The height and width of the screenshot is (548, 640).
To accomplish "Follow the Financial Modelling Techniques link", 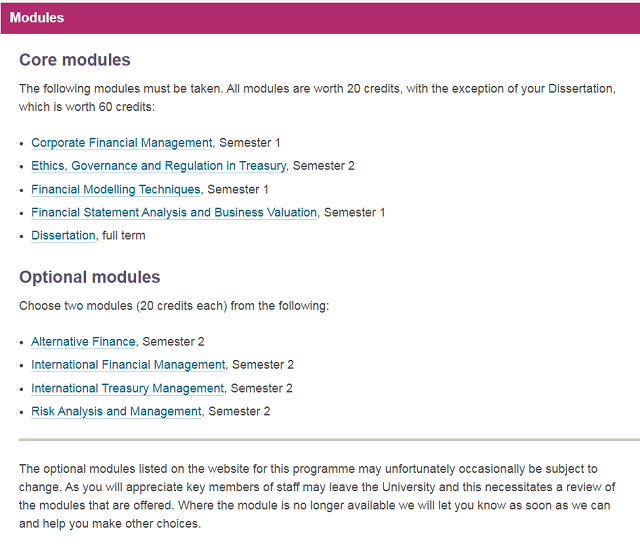I will (116, 189).
